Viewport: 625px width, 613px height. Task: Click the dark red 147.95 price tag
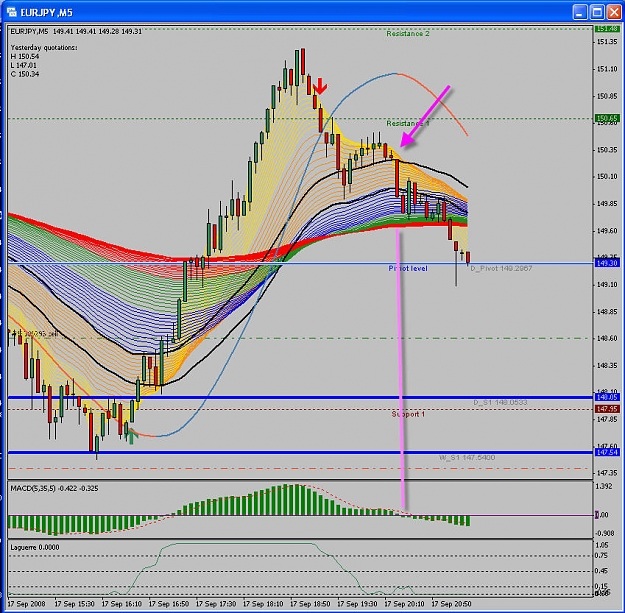pos(607,409)
